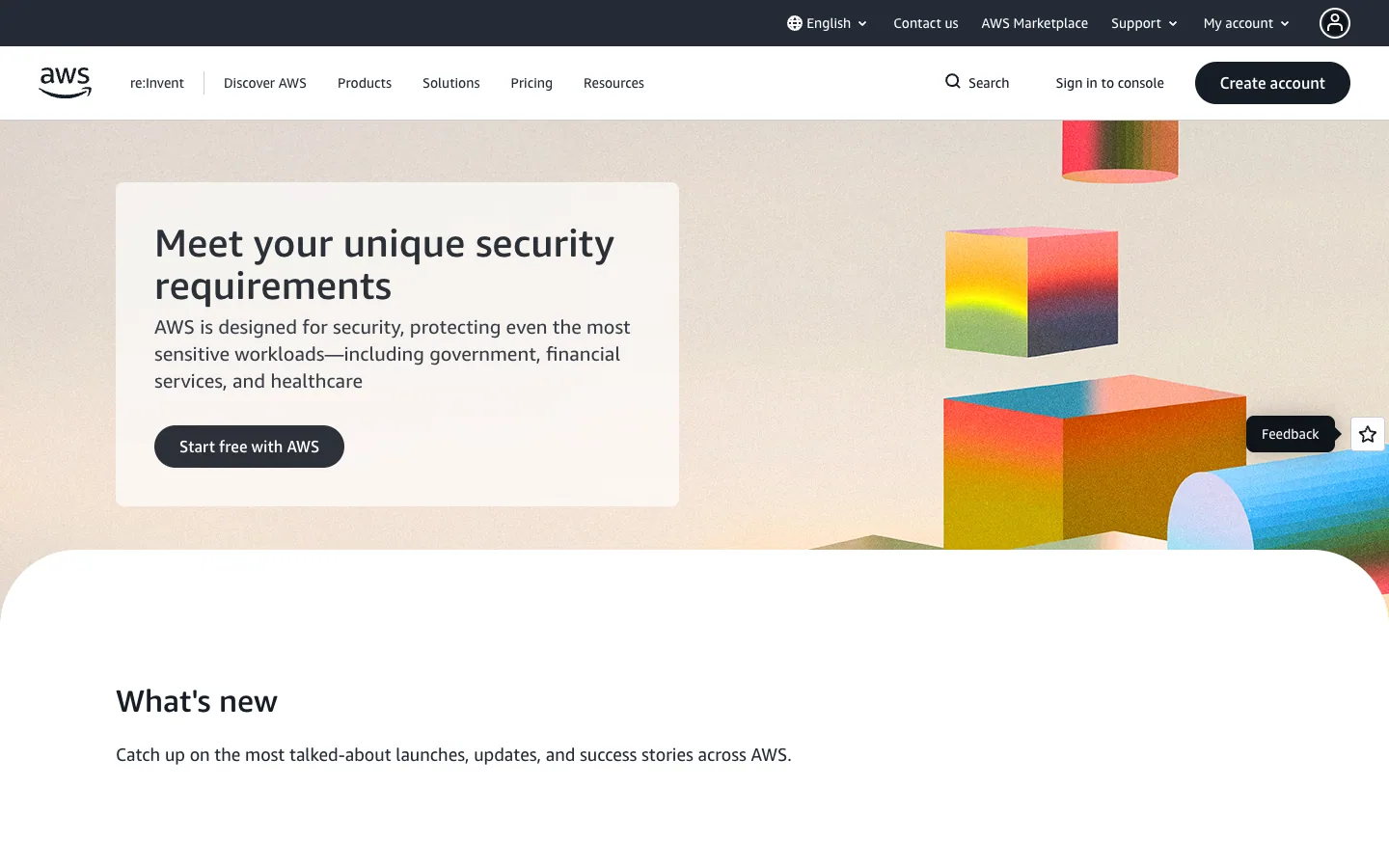The image size is (1389, 868).
Task: Click the 'Meet your unique security requirements' heading
Action: click(x=384, y=264)
